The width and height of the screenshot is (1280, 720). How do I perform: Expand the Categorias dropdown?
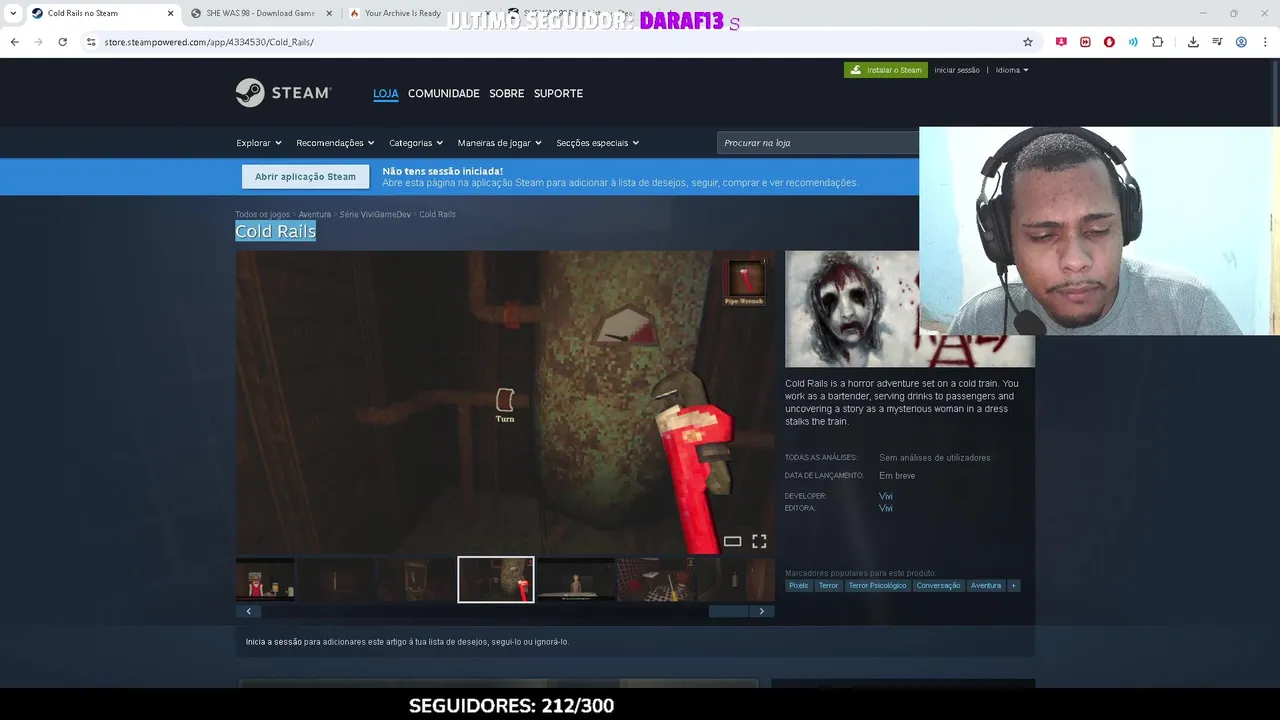point(416,143)
